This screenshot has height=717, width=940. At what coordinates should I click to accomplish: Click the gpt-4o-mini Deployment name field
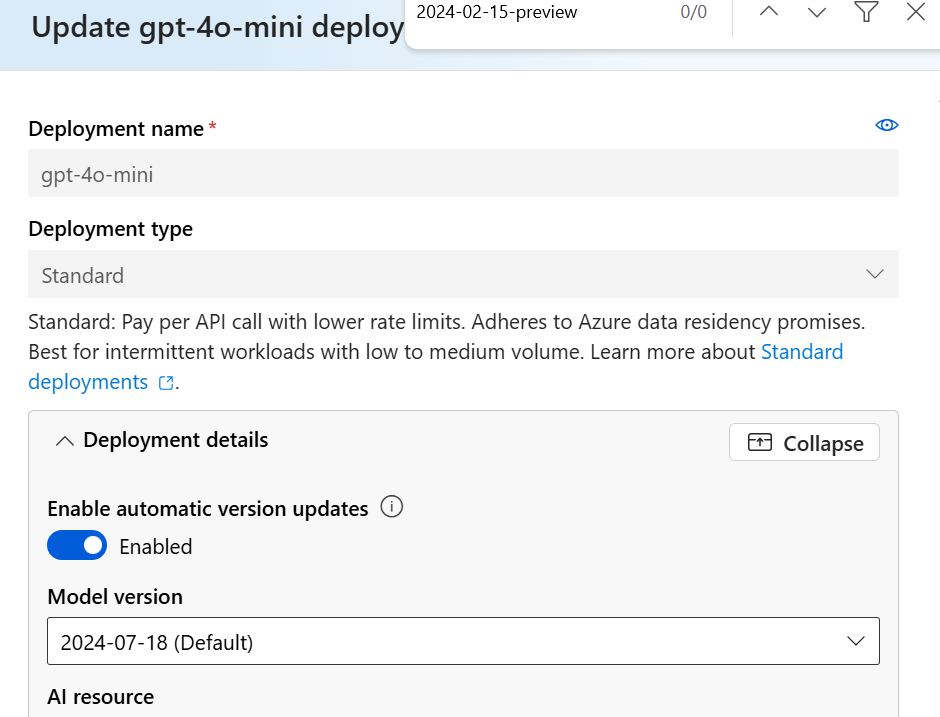463,174
